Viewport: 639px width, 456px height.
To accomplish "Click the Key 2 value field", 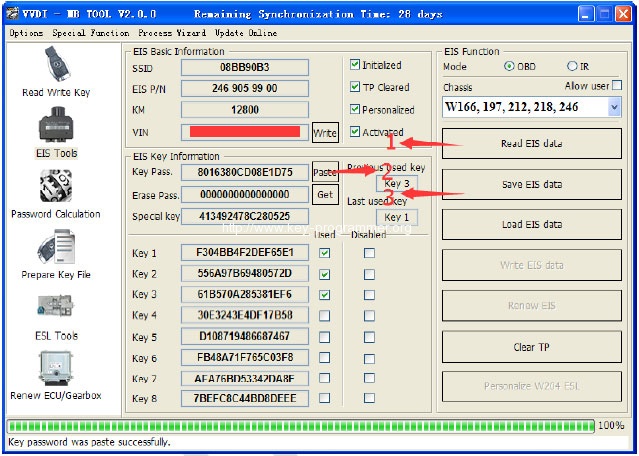I will [245, 273].
